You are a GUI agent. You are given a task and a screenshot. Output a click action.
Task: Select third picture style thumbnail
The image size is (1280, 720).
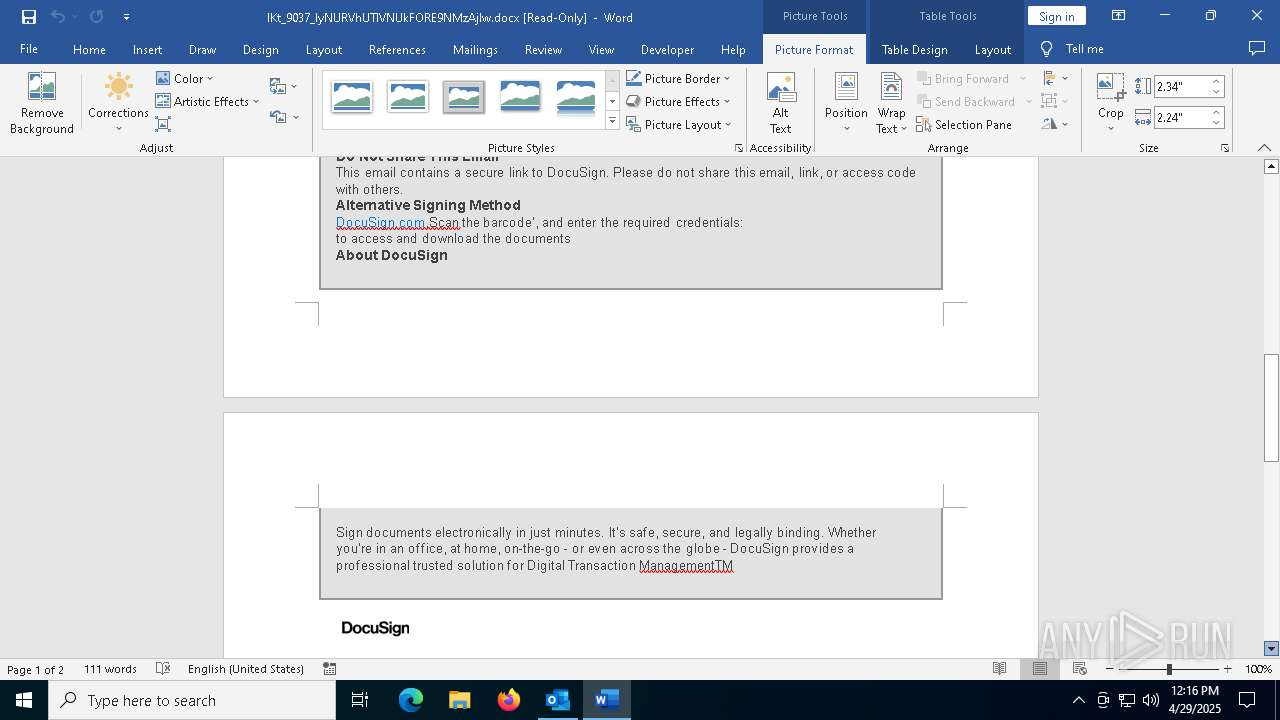pyautogui.click(x=464, y=97)
